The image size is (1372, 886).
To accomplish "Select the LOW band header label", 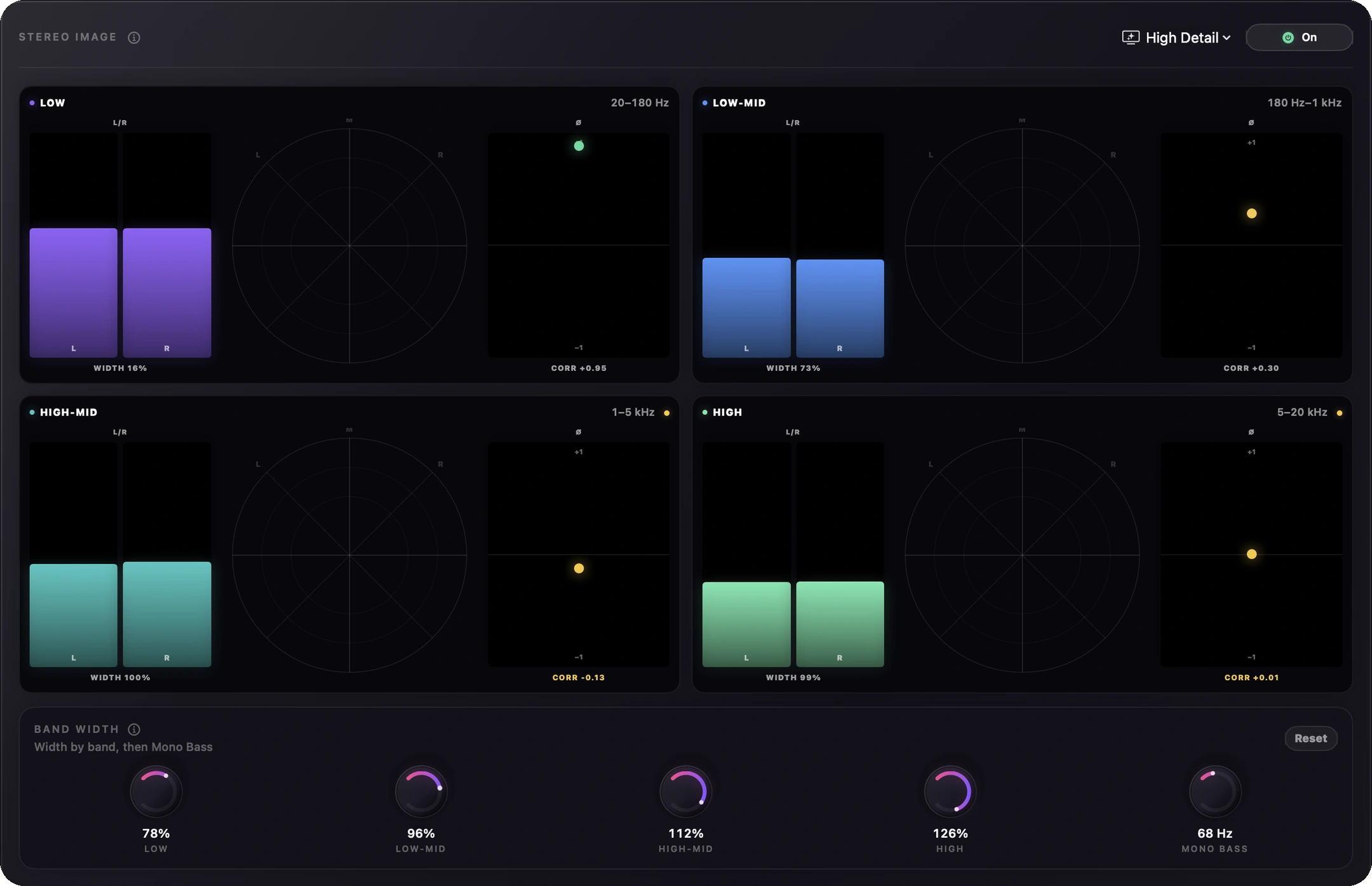I will pyautogui.click(x=53, y=103).
